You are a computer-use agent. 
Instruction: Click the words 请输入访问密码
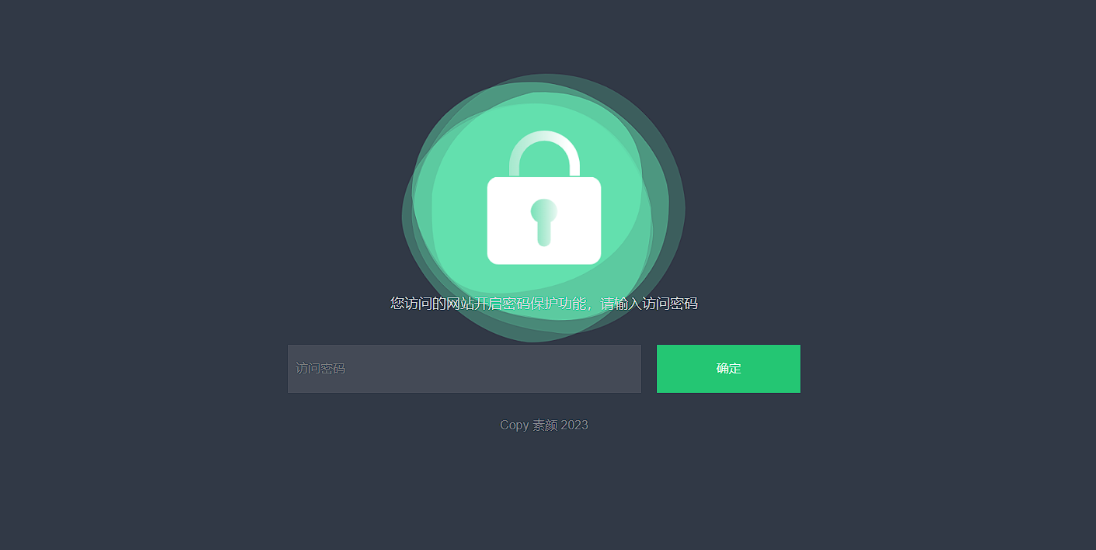(x=649, y=303)
